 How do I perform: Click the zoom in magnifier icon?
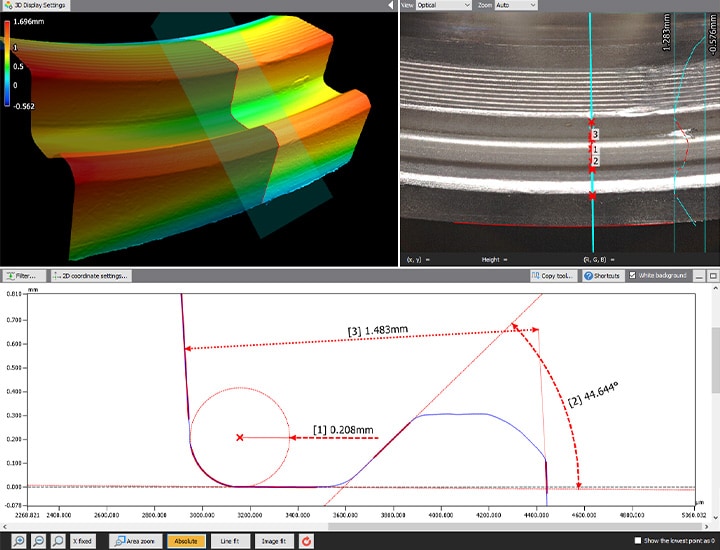(x=17, y=541)
